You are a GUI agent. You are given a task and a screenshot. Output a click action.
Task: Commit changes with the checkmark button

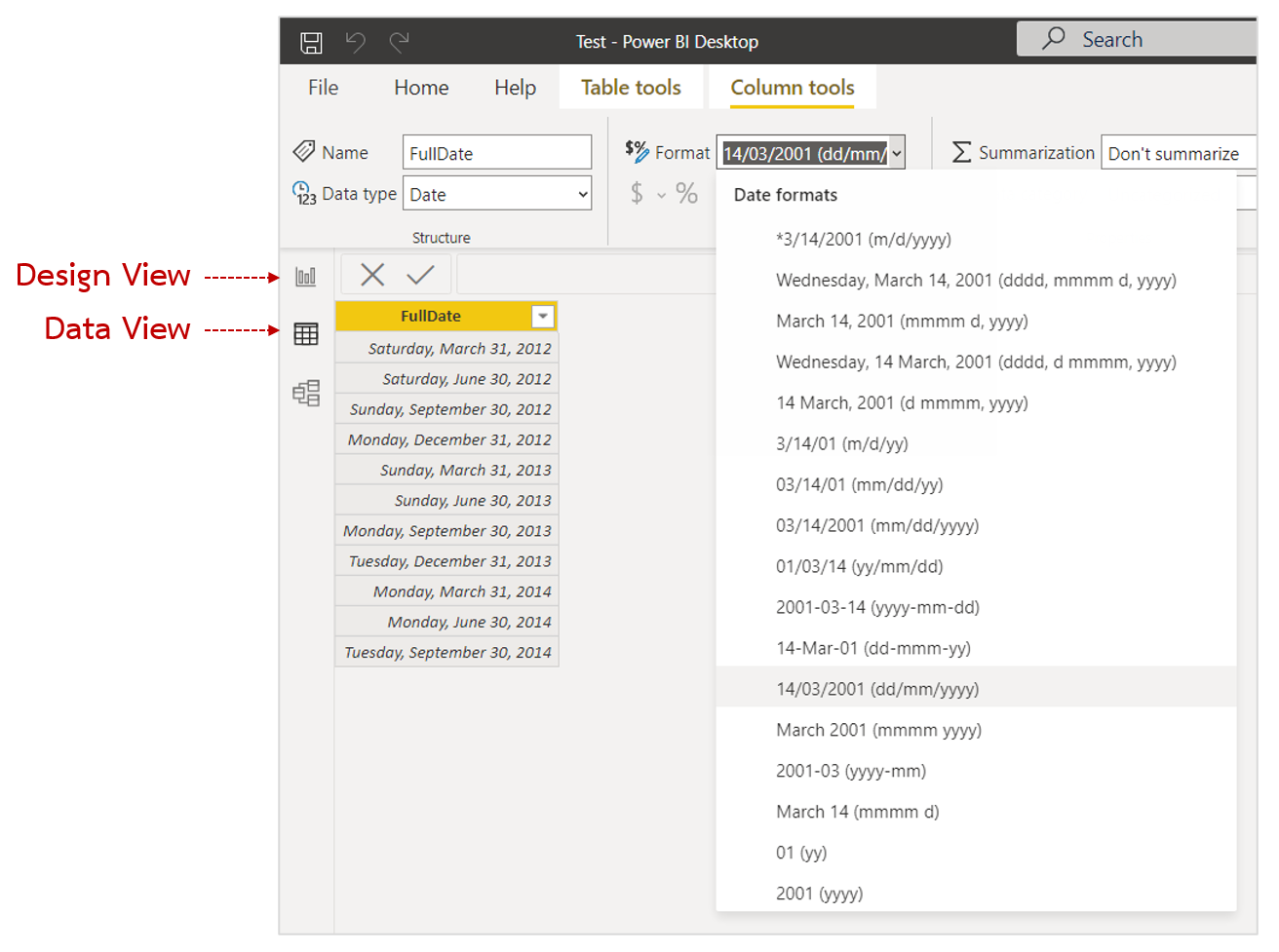(420, 274)
